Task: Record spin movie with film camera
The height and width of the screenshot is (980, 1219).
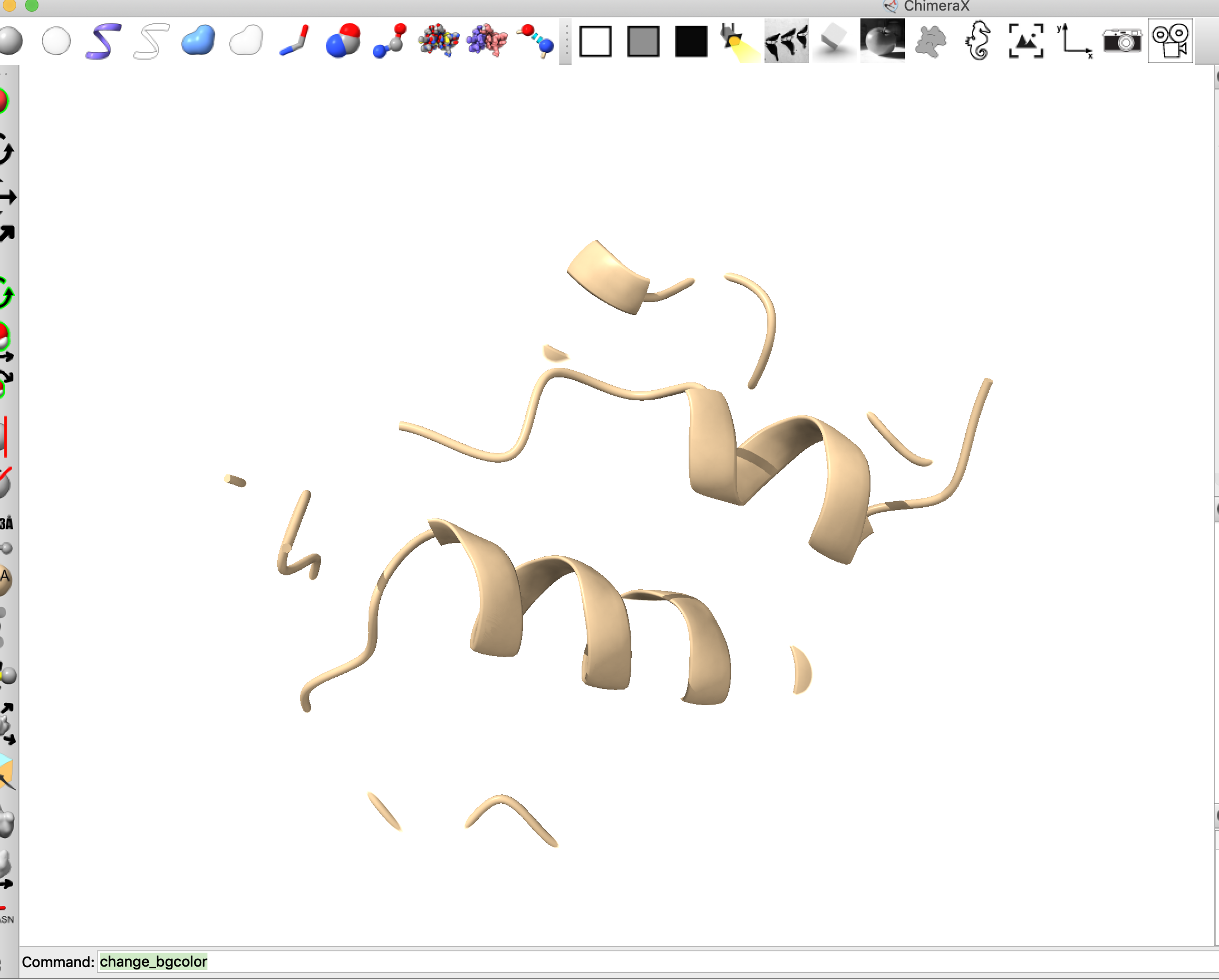Action: (1170, 41)
